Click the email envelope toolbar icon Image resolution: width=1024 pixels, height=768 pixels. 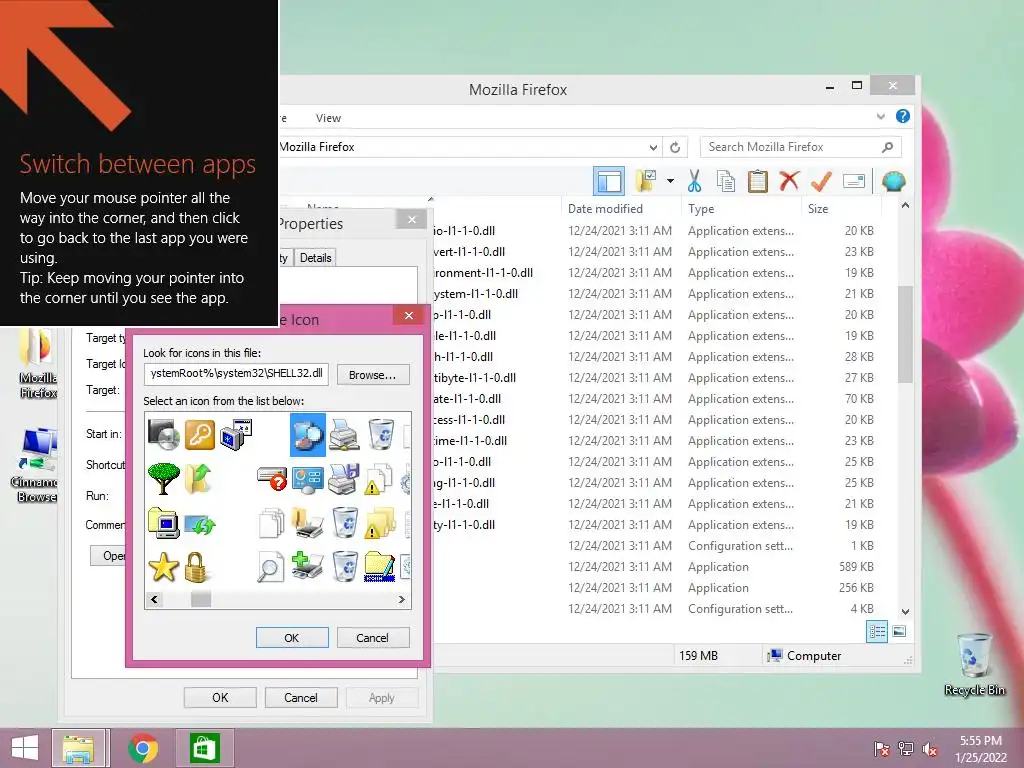[854, 181]
